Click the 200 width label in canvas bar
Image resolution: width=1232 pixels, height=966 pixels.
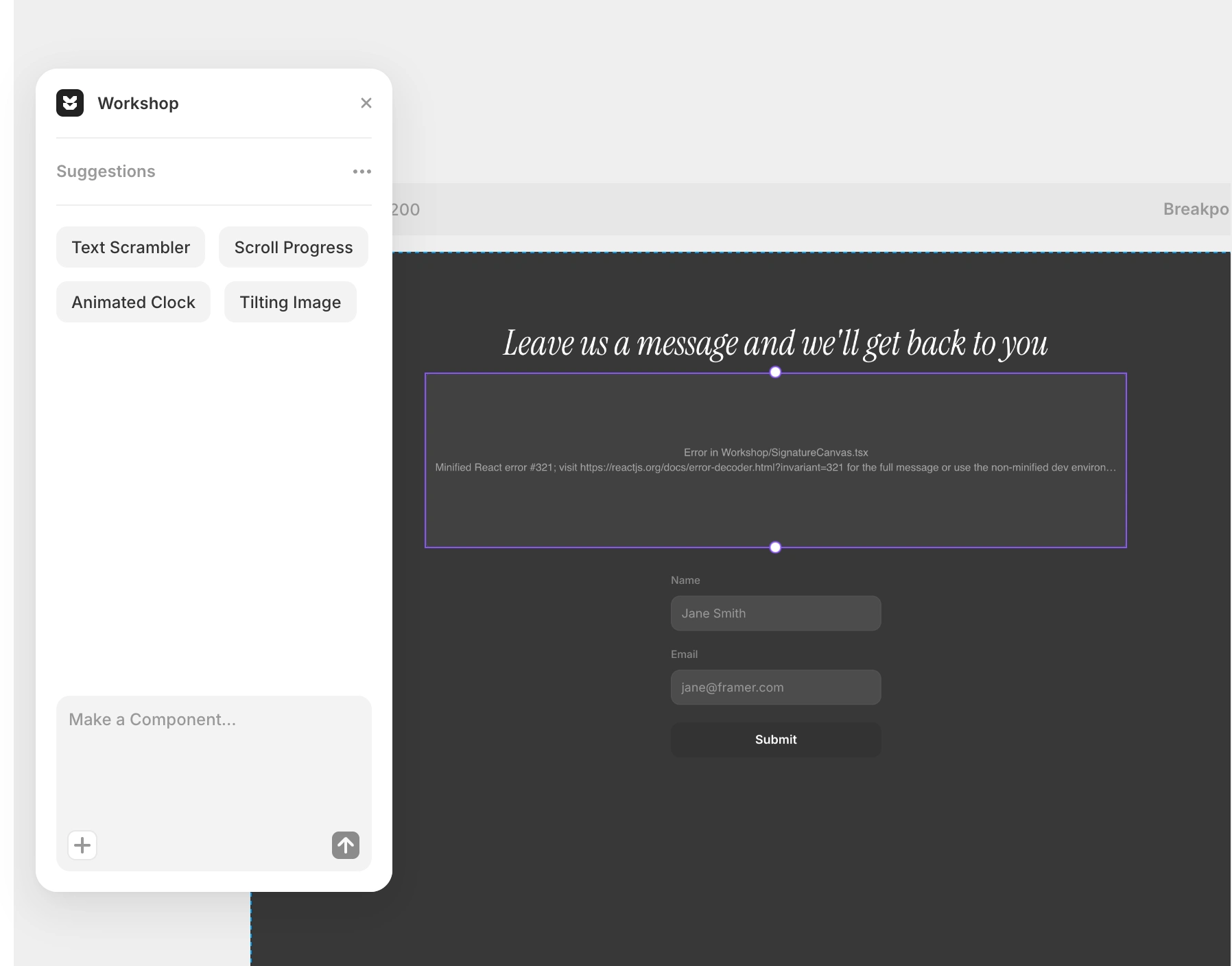(x=405, y=210)
